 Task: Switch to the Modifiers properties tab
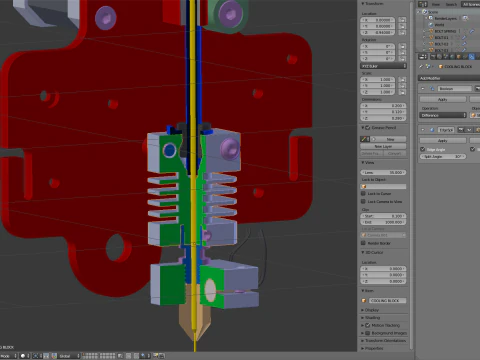[471, 57]
